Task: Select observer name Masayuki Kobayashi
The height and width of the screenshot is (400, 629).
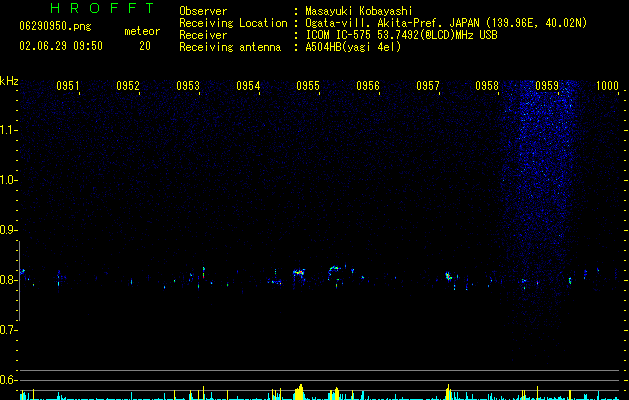Action: click(359, 11)
